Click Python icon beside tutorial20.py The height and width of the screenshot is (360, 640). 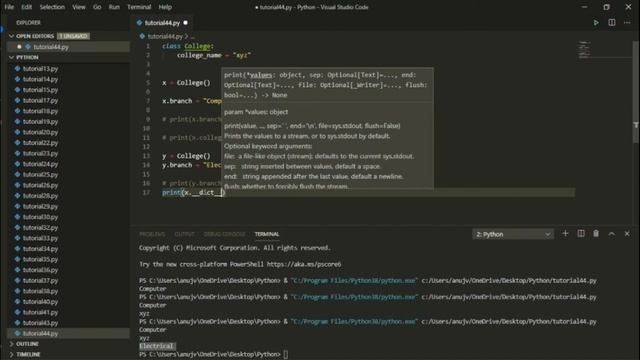click(x=18, y=132)
